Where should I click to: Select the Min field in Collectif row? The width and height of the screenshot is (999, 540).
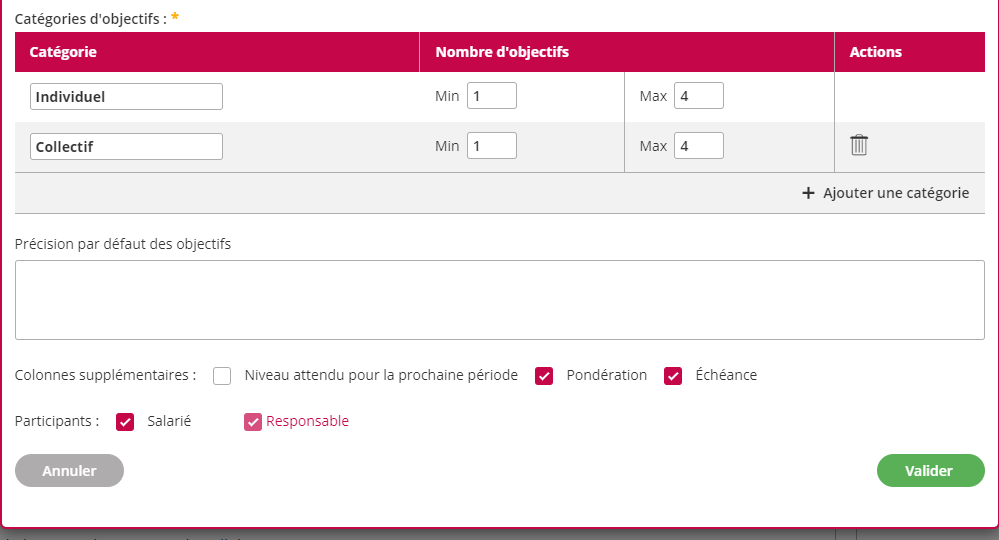coord(491,146)
